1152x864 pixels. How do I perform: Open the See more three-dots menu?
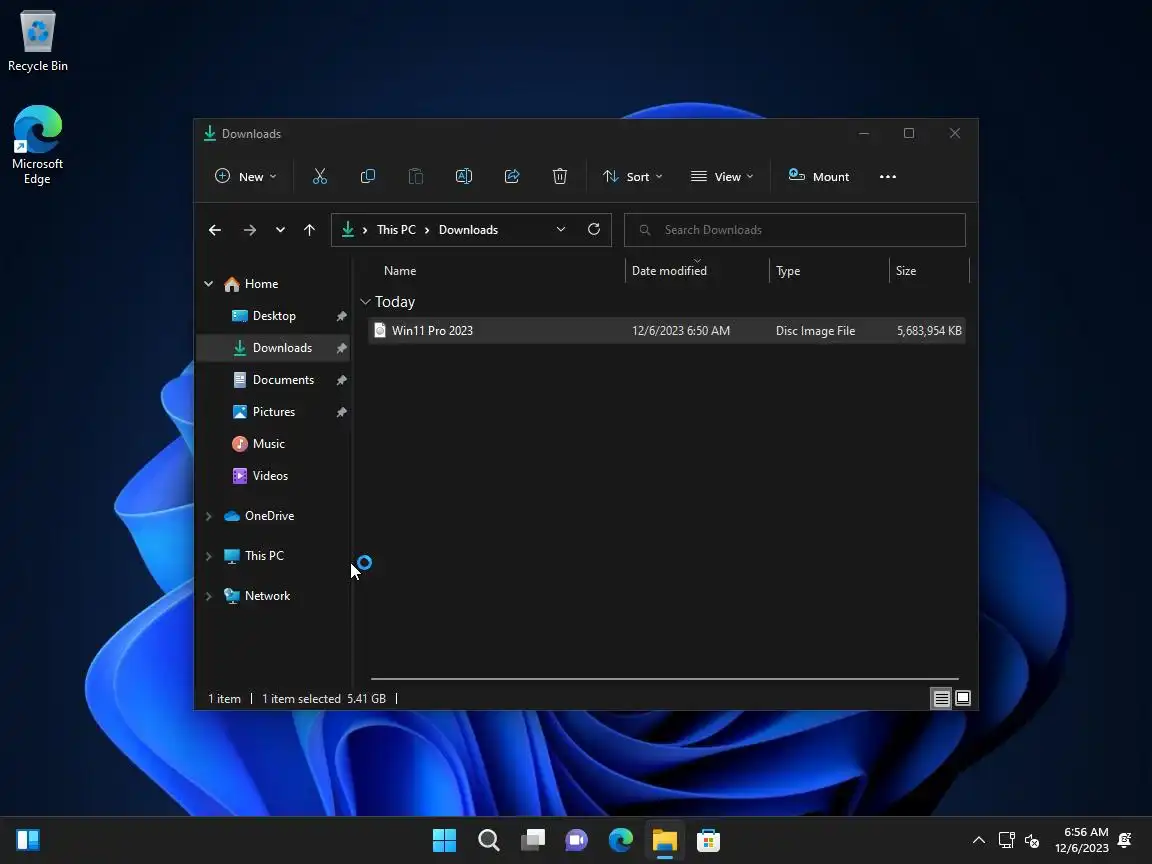tap(888, 176)
